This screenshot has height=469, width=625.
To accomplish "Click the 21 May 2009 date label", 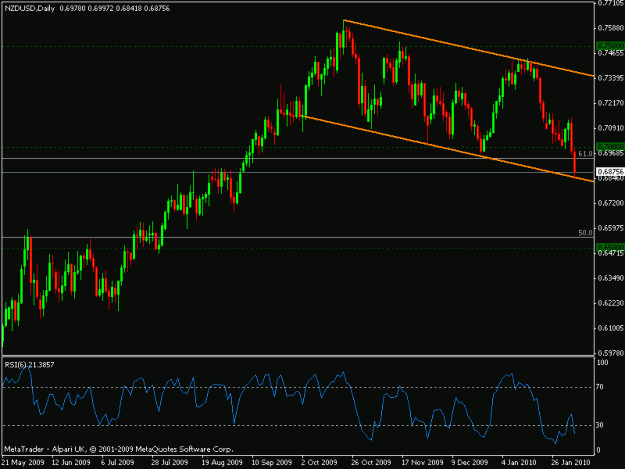I will click(x=23, y=463).
